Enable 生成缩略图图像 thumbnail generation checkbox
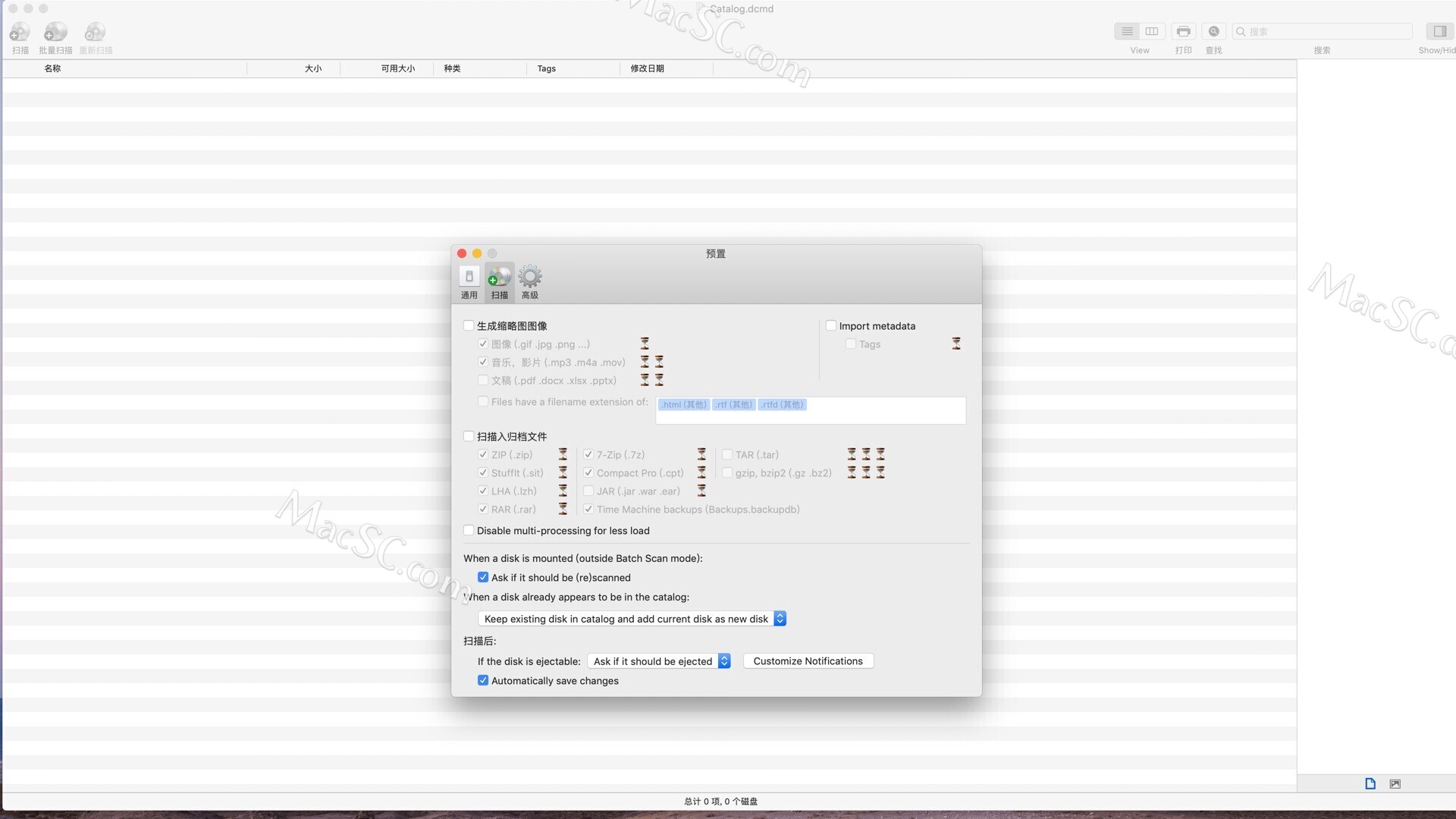This screenshot has width=1456, height=819. 469,325
